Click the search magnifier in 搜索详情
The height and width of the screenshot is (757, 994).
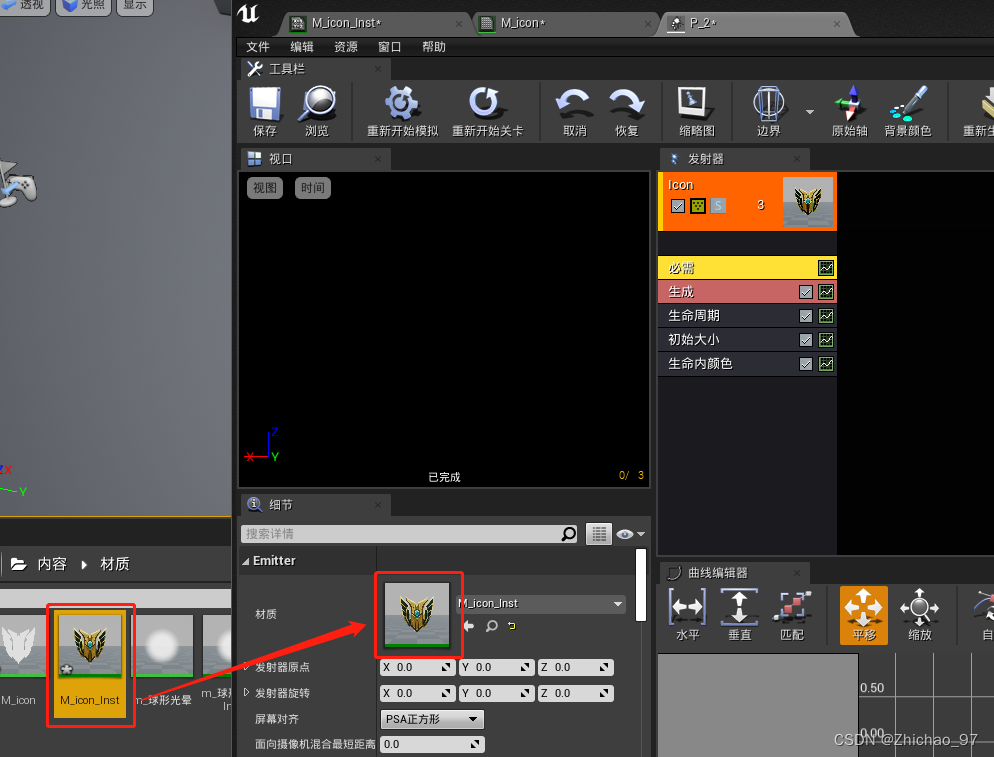tap(569, 534)
